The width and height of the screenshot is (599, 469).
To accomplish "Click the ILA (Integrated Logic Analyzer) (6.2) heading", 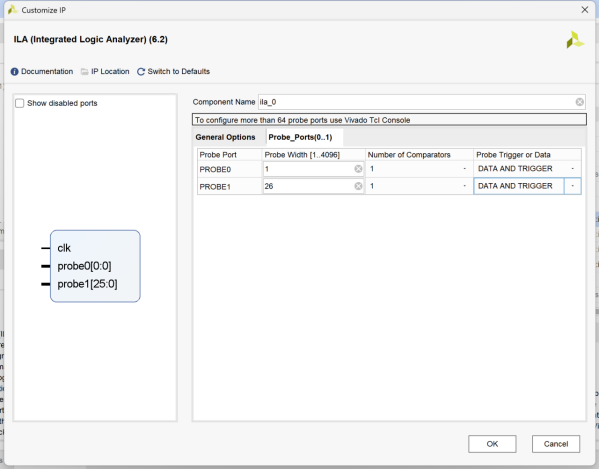I will coord(91,39).
